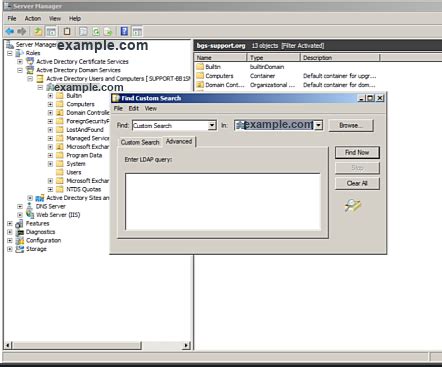
Task: Click the tree pane horizontal scrollbar
Action: point(76,345)
